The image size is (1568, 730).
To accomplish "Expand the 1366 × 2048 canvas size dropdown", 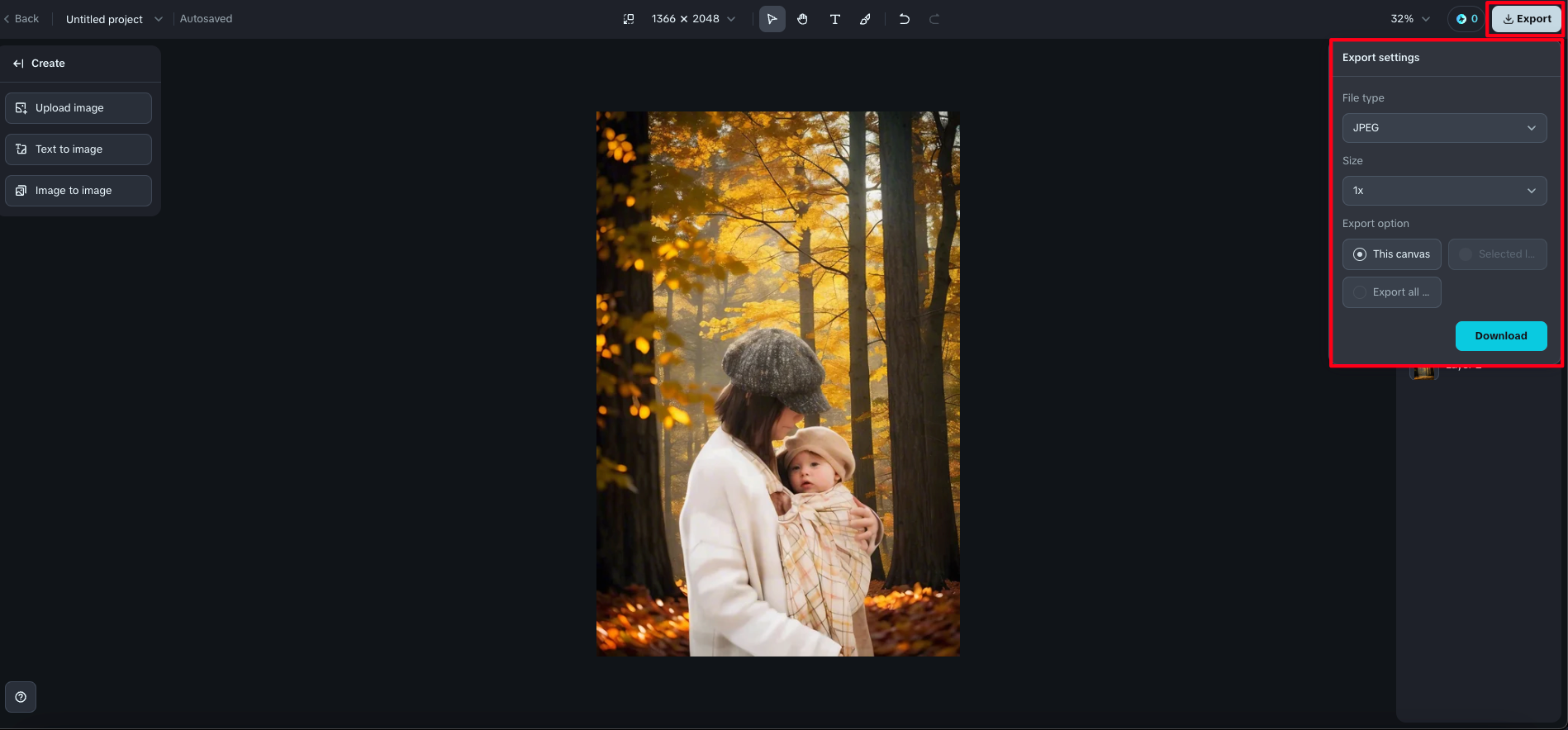I will (x=693, y=19).
